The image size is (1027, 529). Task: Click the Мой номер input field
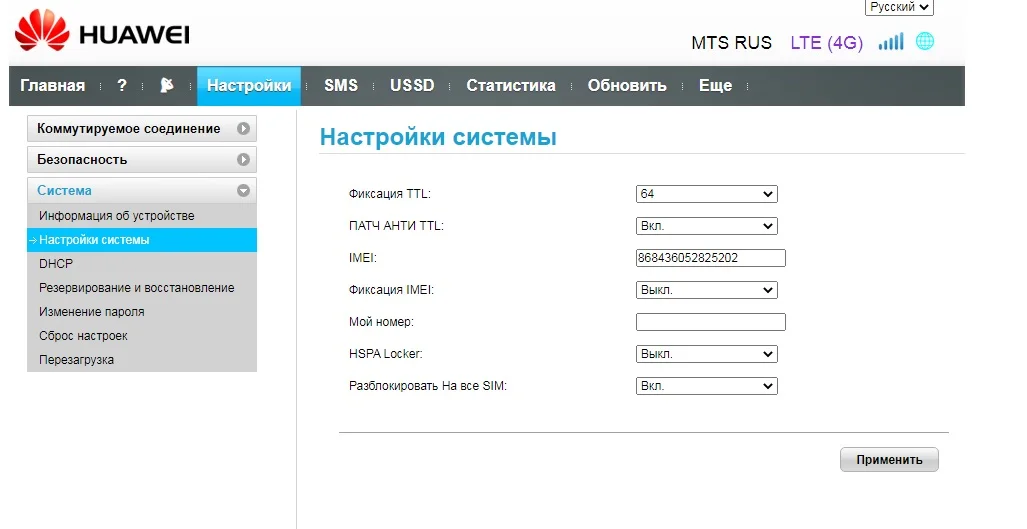pos(711,322)
